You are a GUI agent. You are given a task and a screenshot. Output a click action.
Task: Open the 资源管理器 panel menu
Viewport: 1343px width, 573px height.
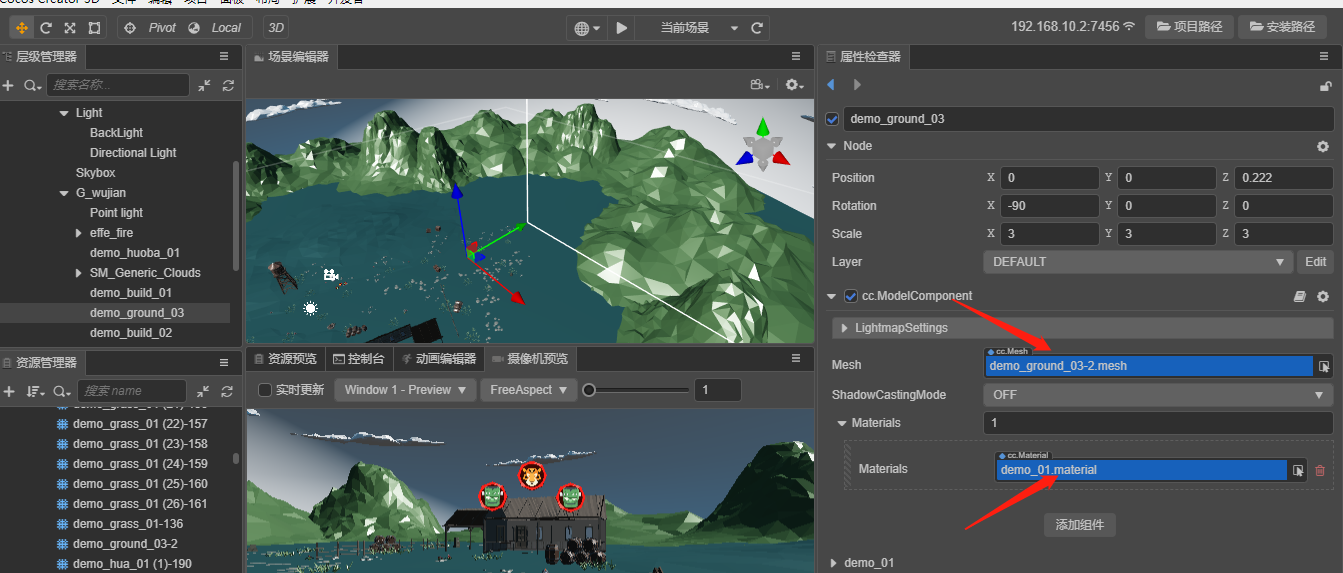224,362
